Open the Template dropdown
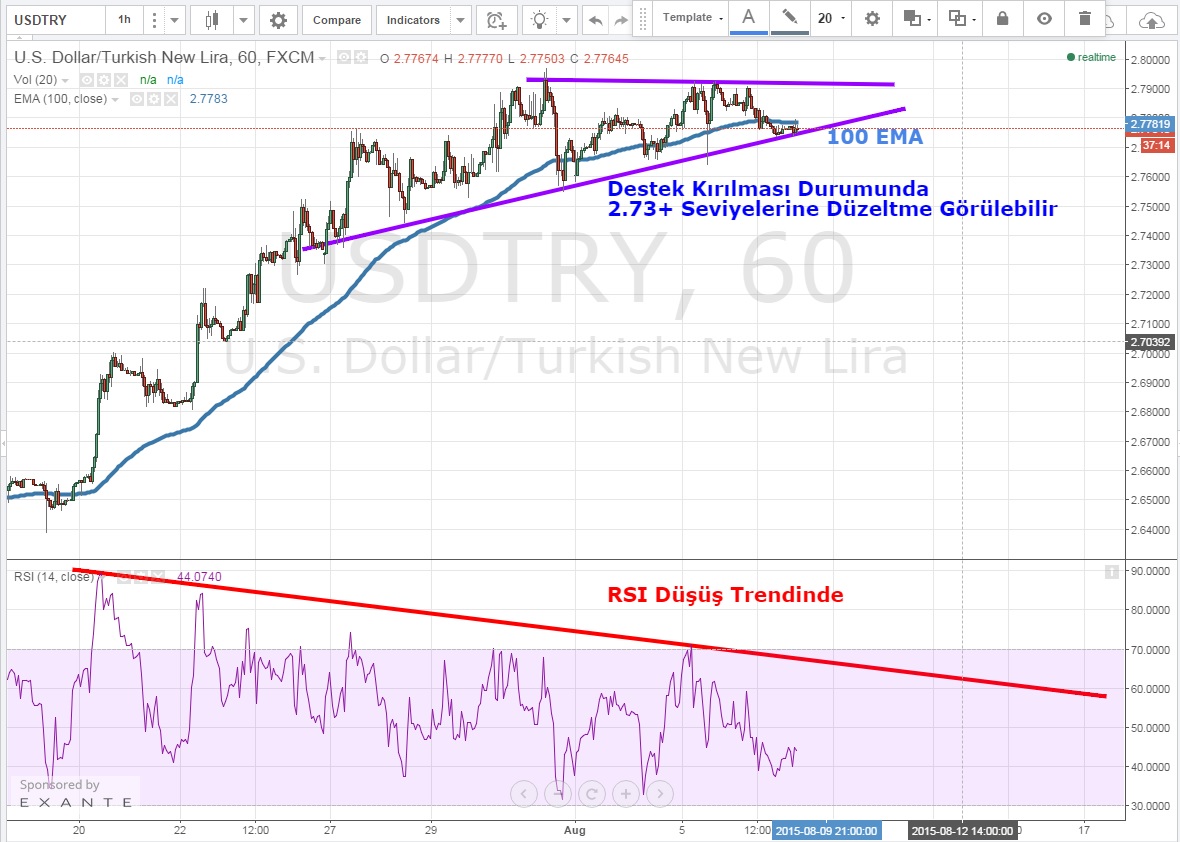This screenshot has height=842, width=1180. pyautogui.click(x=692, y=18)
